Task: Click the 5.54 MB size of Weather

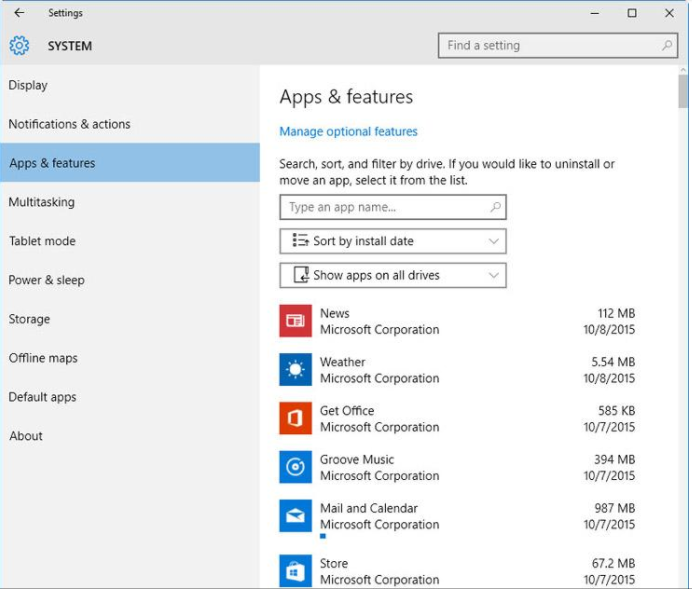Action: pyautogui.click(x=613, y=362)
